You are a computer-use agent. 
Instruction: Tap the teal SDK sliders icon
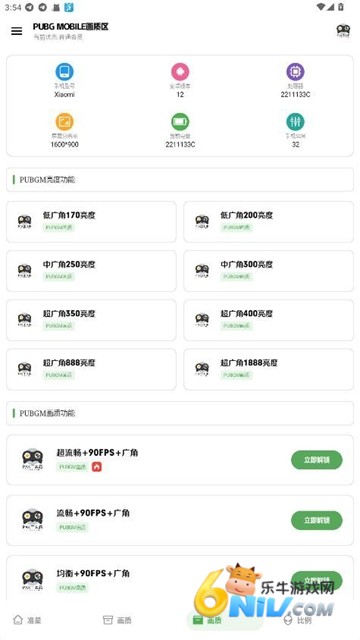pos(296,122)
